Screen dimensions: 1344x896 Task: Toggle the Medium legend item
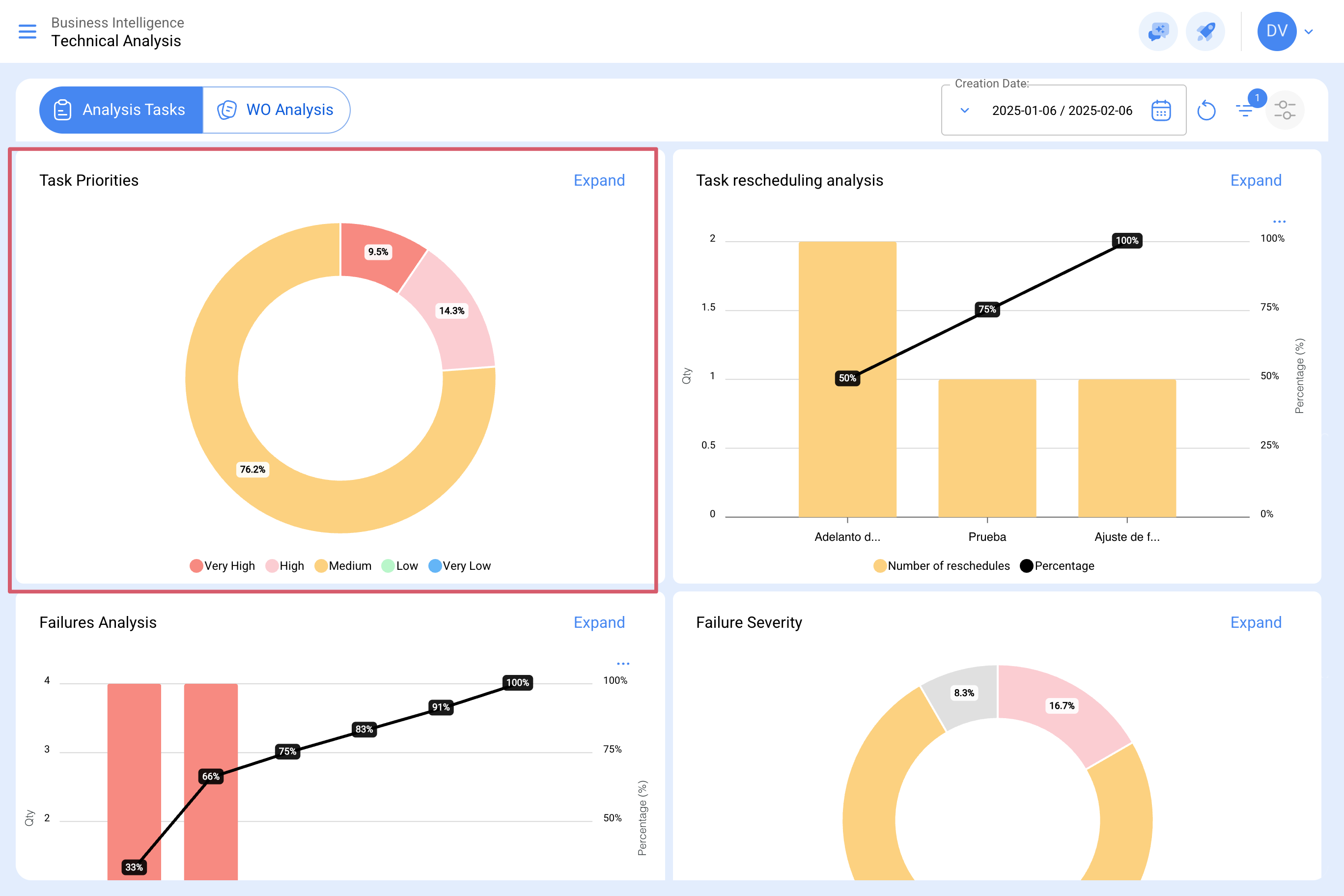tap(343, 566)
